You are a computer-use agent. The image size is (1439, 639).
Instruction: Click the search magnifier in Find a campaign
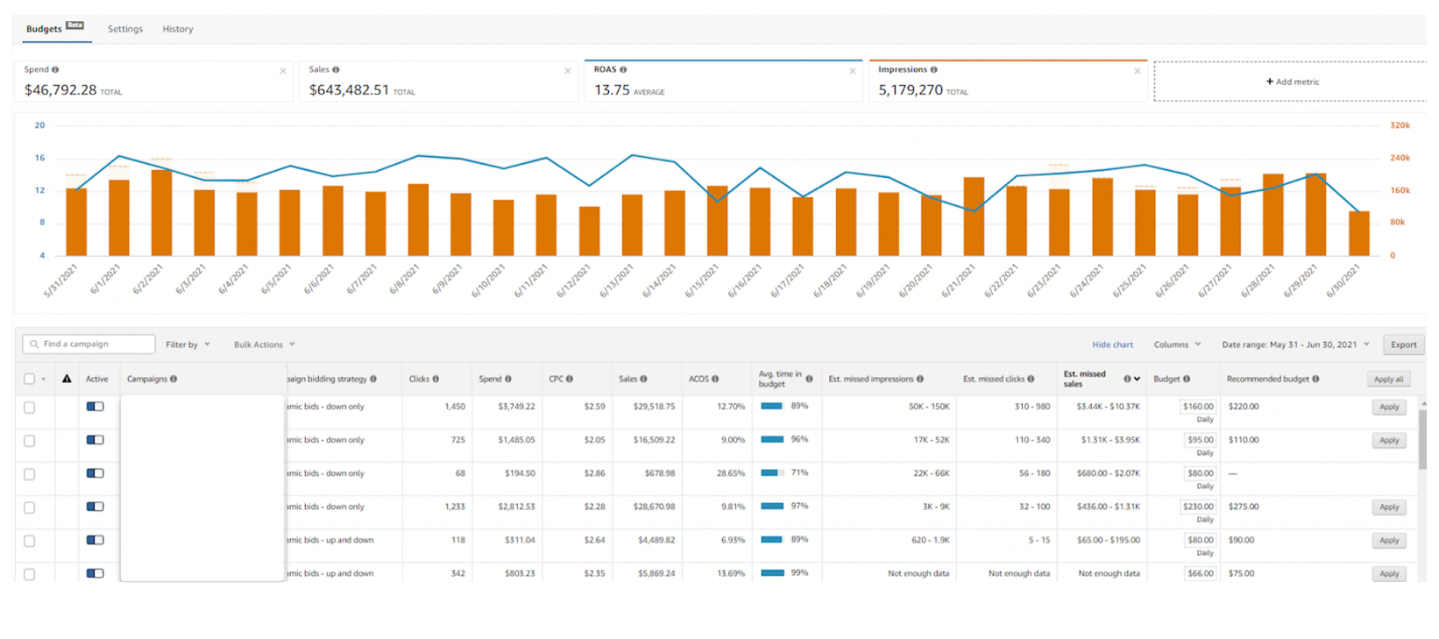pos(34,344)
